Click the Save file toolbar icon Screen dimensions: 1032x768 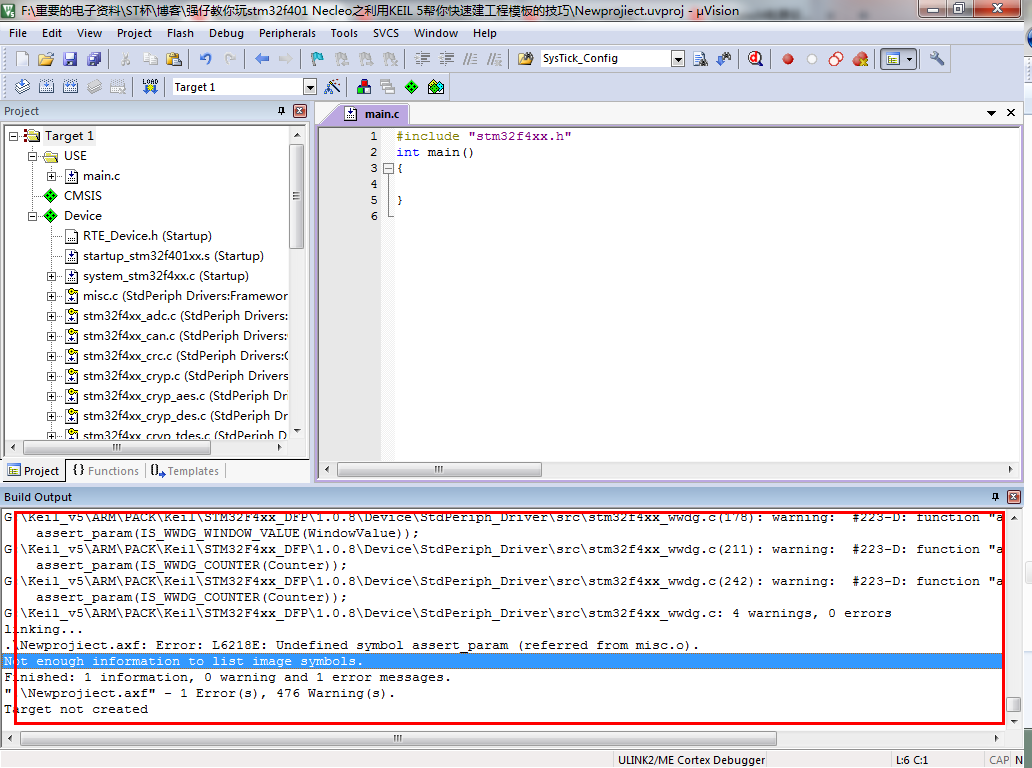click(x=70, y=59)
